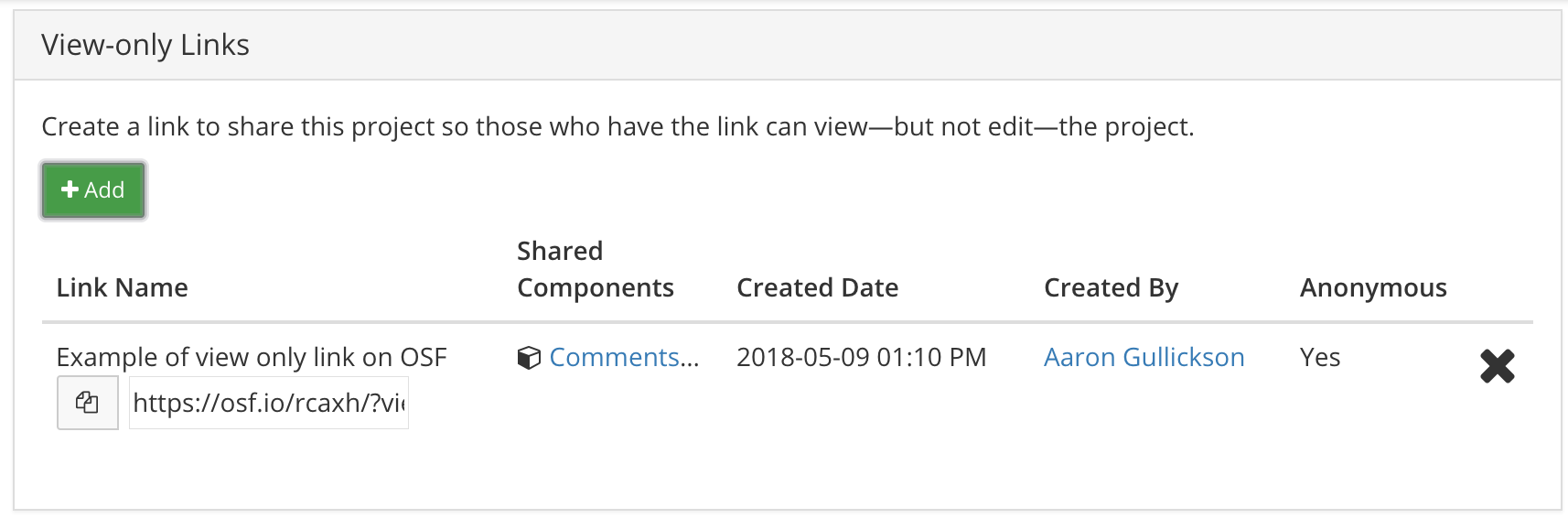Click the View-only Links panel heading

(145, 45)
